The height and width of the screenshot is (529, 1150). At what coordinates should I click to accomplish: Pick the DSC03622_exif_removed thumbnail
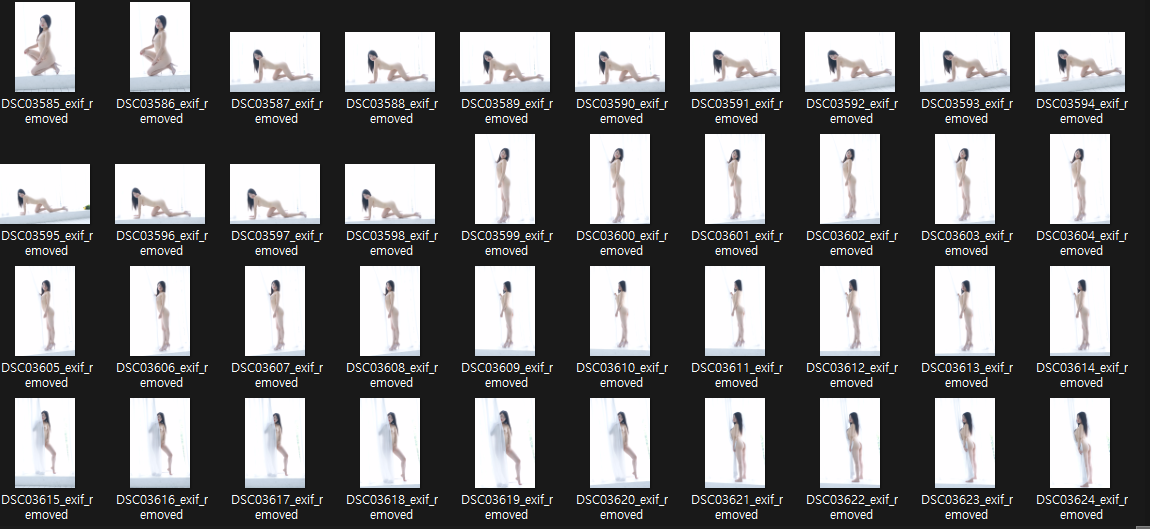[850, 443]
